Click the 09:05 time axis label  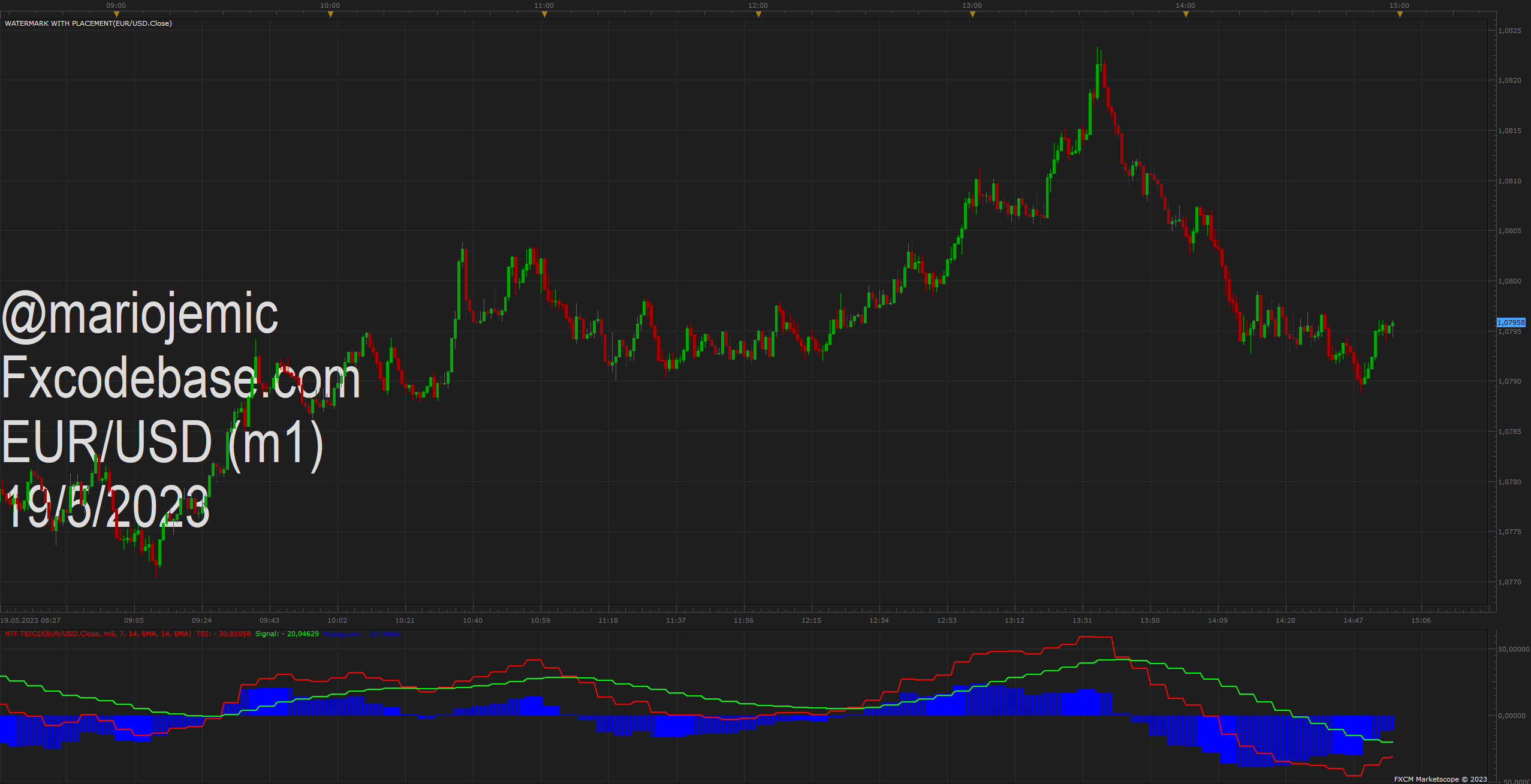click(134, 620)
